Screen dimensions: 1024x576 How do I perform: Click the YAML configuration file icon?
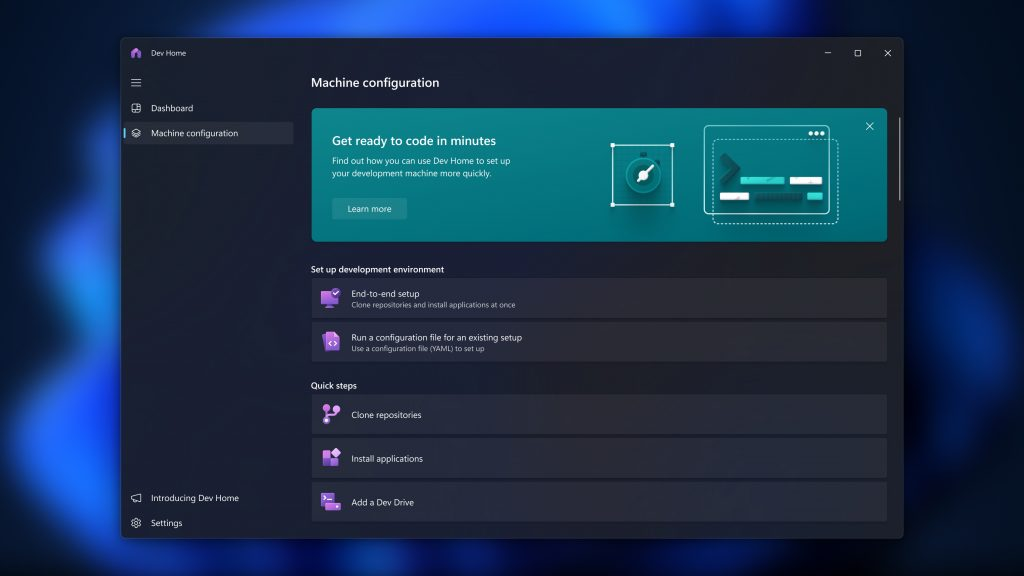[331, 340]
